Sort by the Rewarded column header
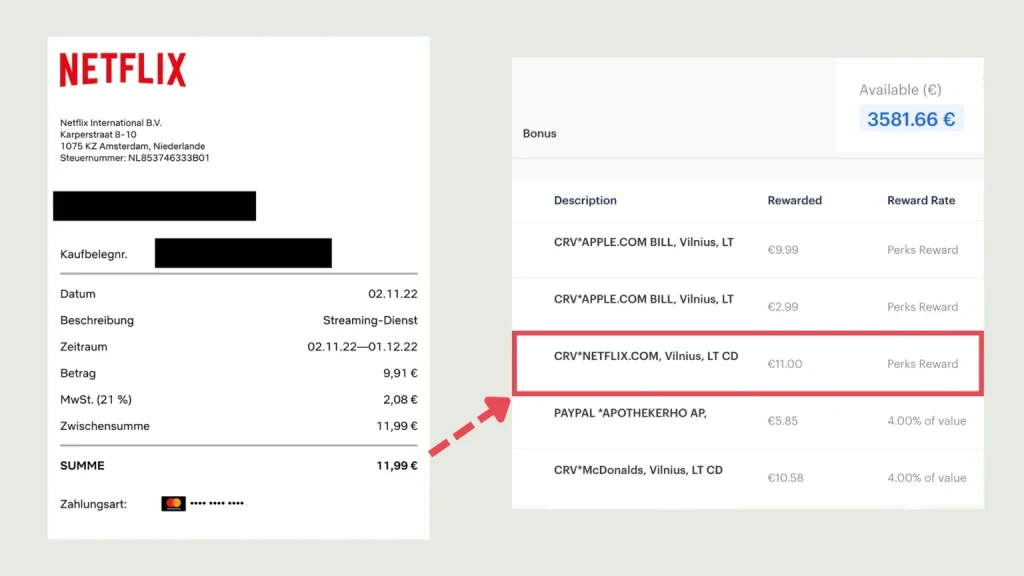This screenshot has height=576, width=1024. pyautogui.click(x=794, y=200)
